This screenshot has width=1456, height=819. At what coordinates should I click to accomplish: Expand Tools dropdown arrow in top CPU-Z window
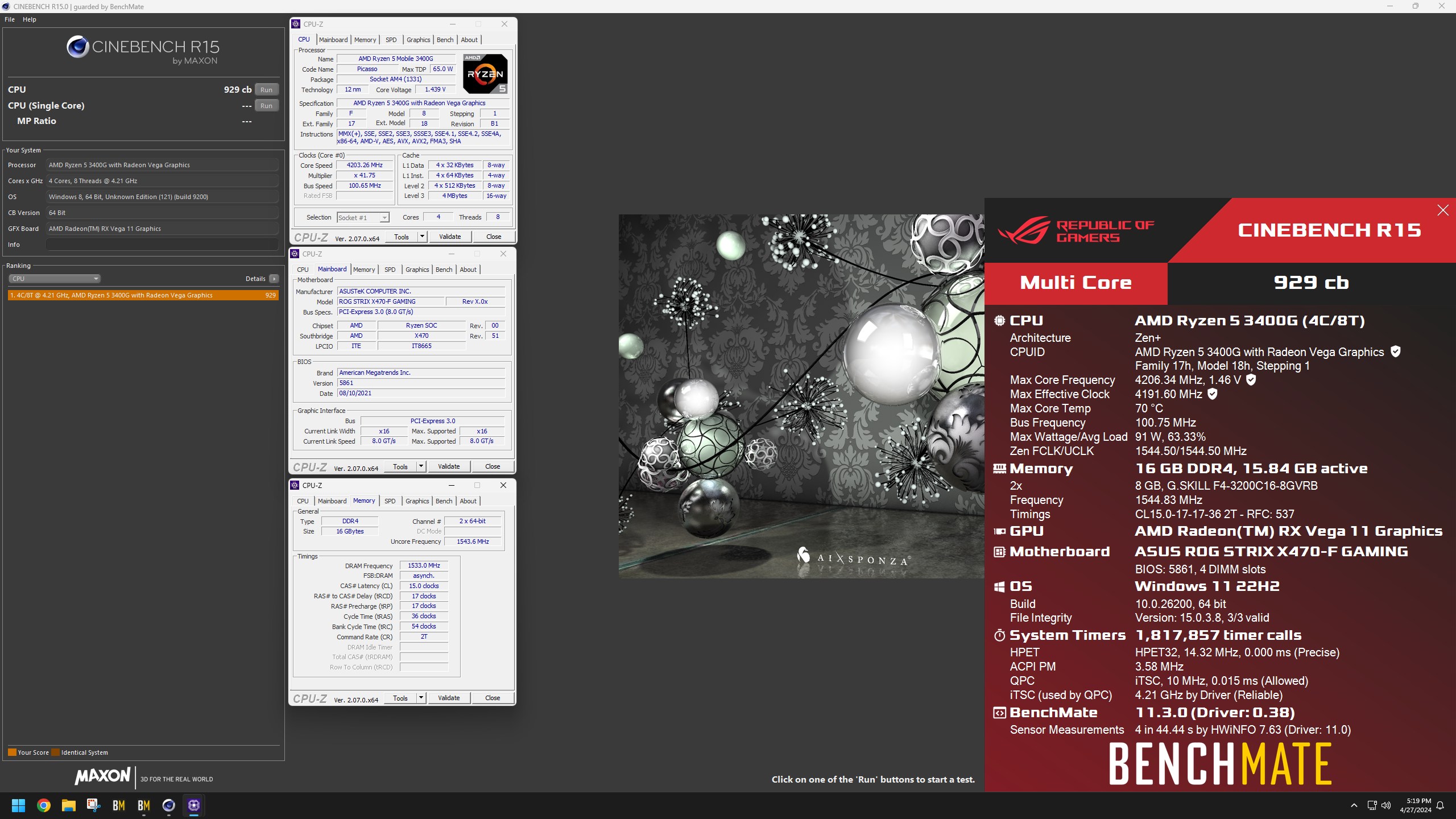423,237
